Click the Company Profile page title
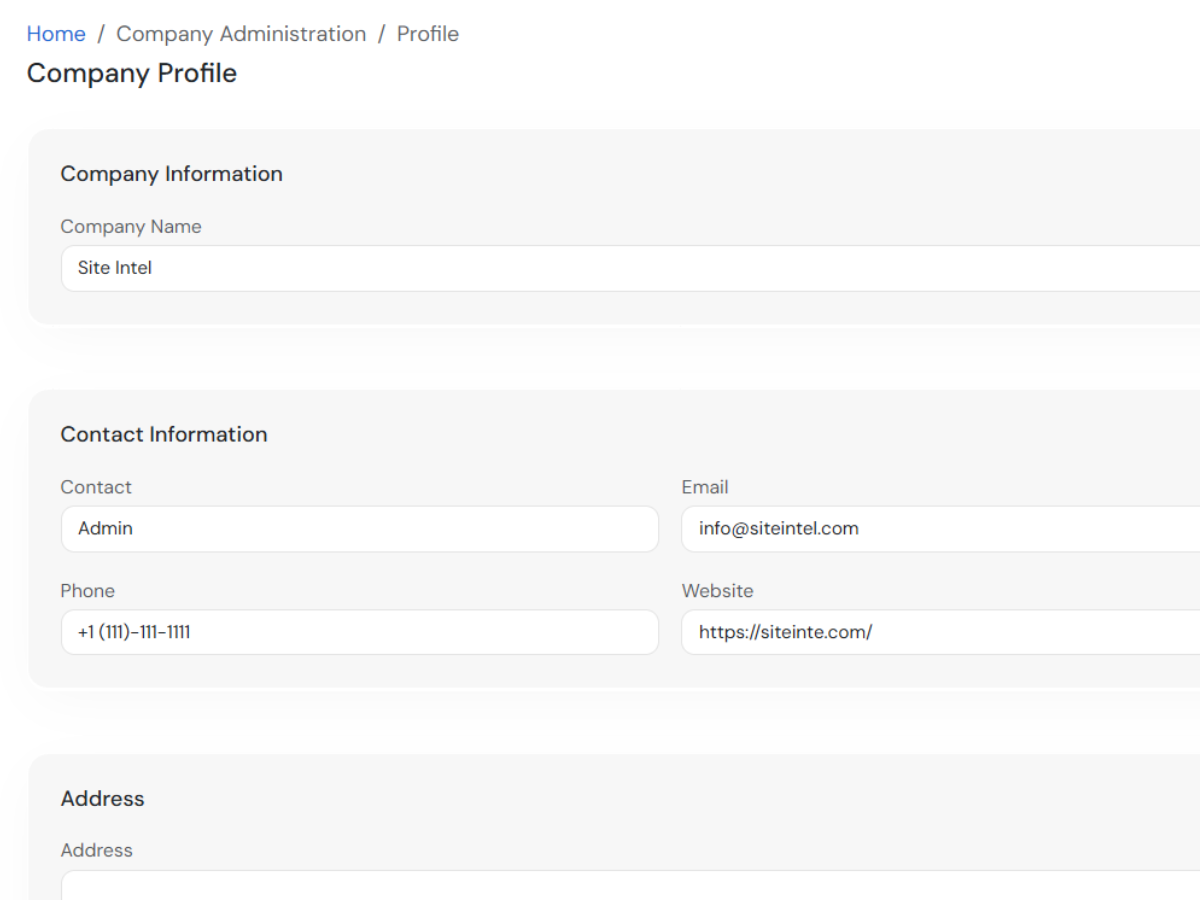This screenshot has height=900, width=1200. point(132,73)
